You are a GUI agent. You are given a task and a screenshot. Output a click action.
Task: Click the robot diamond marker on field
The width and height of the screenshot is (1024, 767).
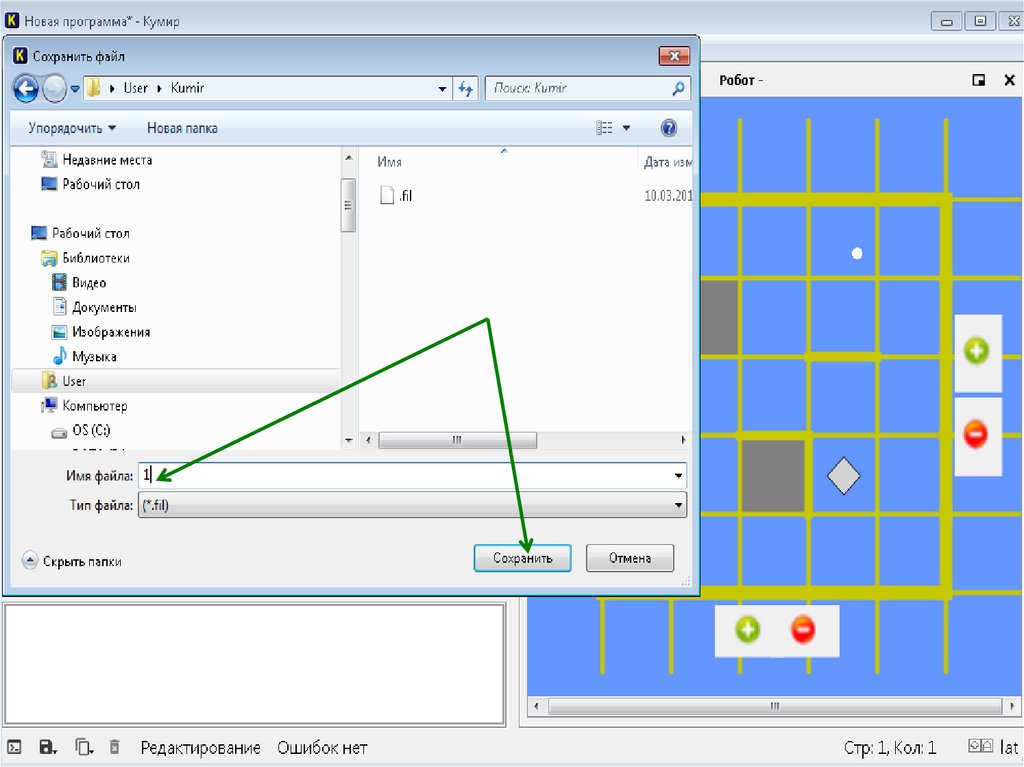[844, 476]
